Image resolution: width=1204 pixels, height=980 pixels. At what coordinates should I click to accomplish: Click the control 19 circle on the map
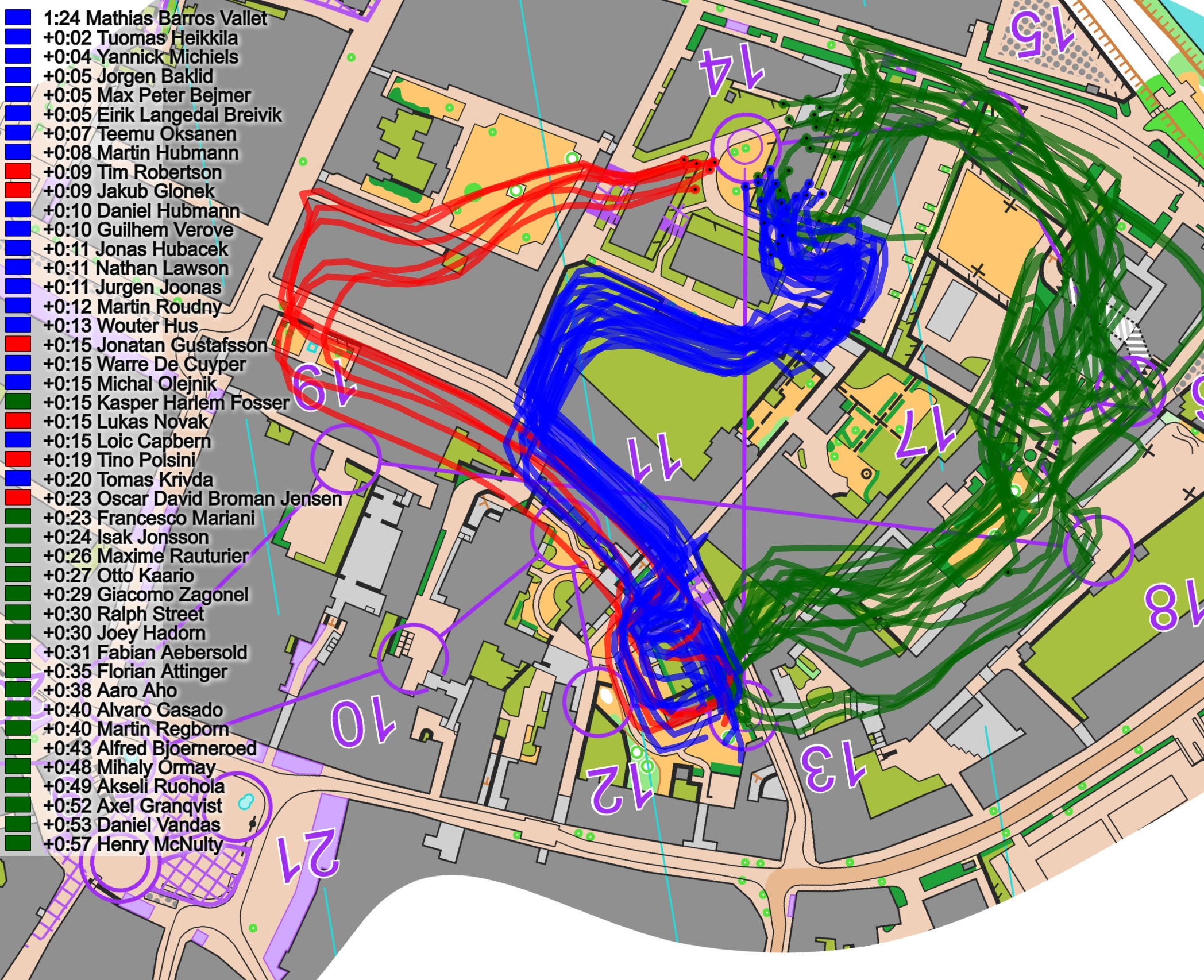click(x=346, y=460)
